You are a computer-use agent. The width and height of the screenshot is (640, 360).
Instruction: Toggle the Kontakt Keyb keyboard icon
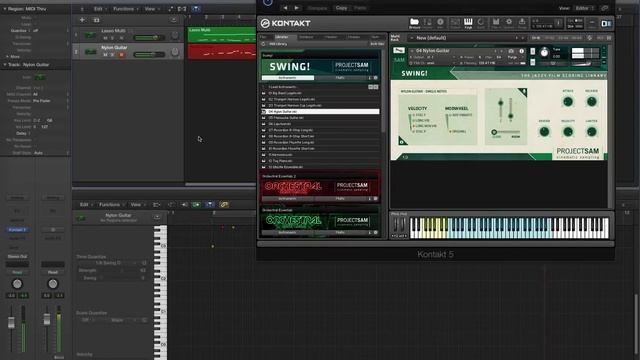click(x=468, y=23)
